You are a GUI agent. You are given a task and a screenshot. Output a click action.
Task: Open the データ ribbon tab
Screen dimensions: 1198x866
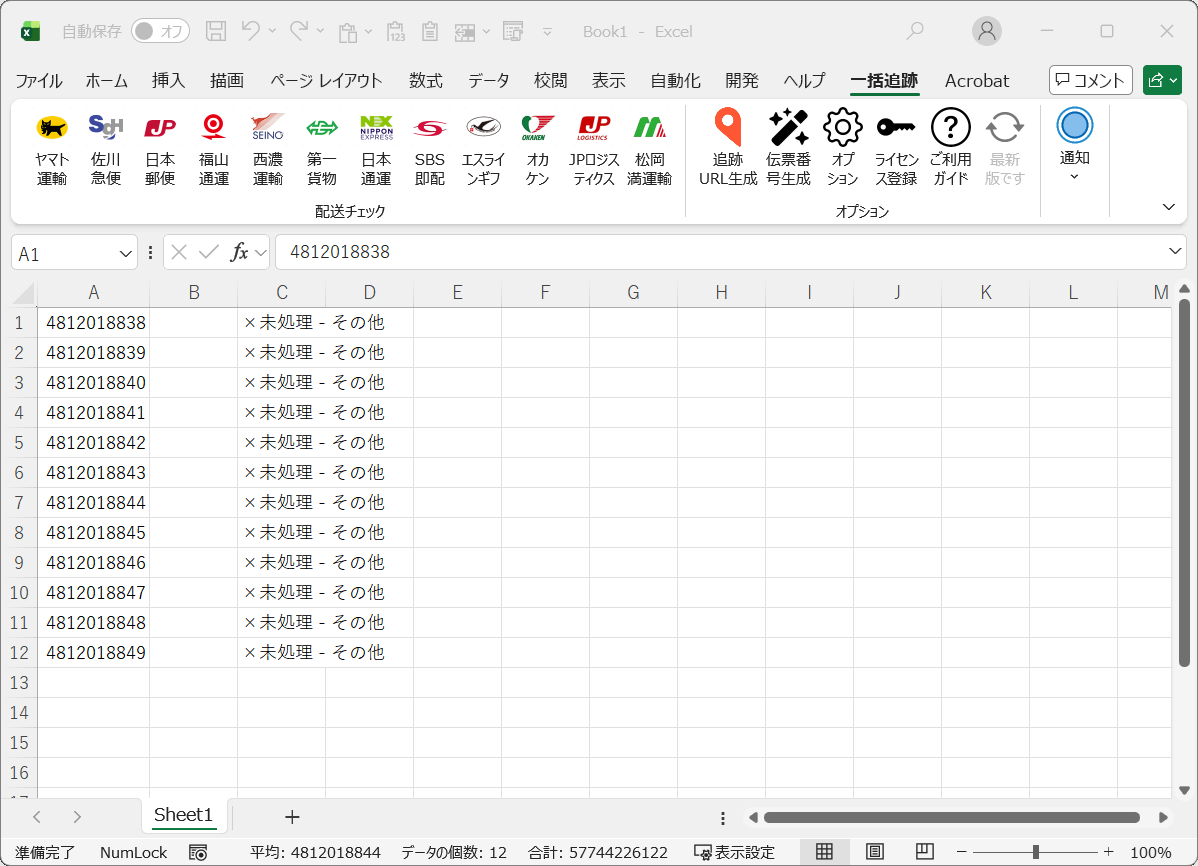488,81
